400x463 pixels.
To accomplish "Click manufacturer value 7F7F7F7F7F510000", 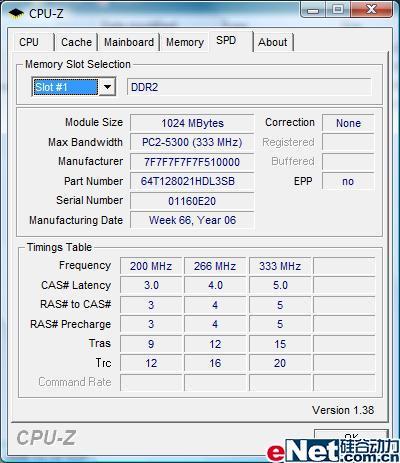I will (192, 162).
